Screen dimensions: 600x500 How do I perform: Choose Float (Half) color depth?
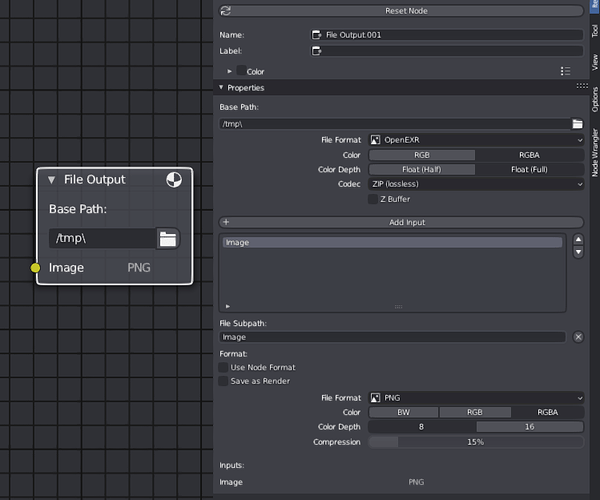click(422, 169)
